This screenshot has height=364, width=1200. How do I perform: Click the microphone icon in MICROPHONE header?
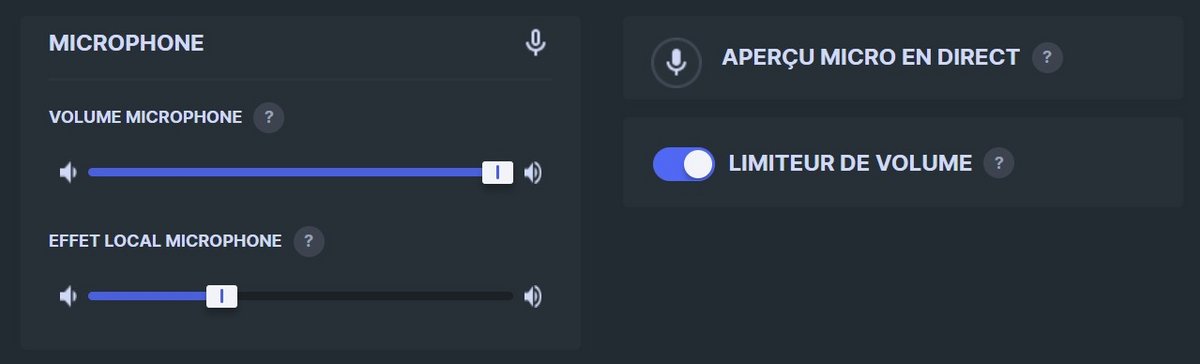coord(536,43)
